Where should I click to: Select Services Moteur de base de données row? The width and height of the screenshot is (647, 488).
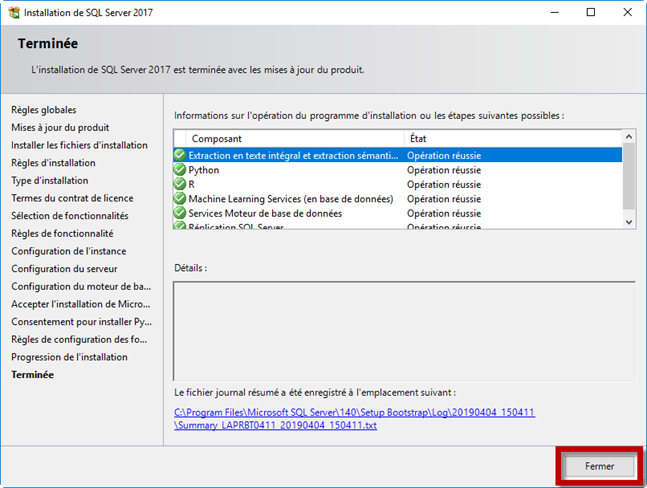pos(398,213)
